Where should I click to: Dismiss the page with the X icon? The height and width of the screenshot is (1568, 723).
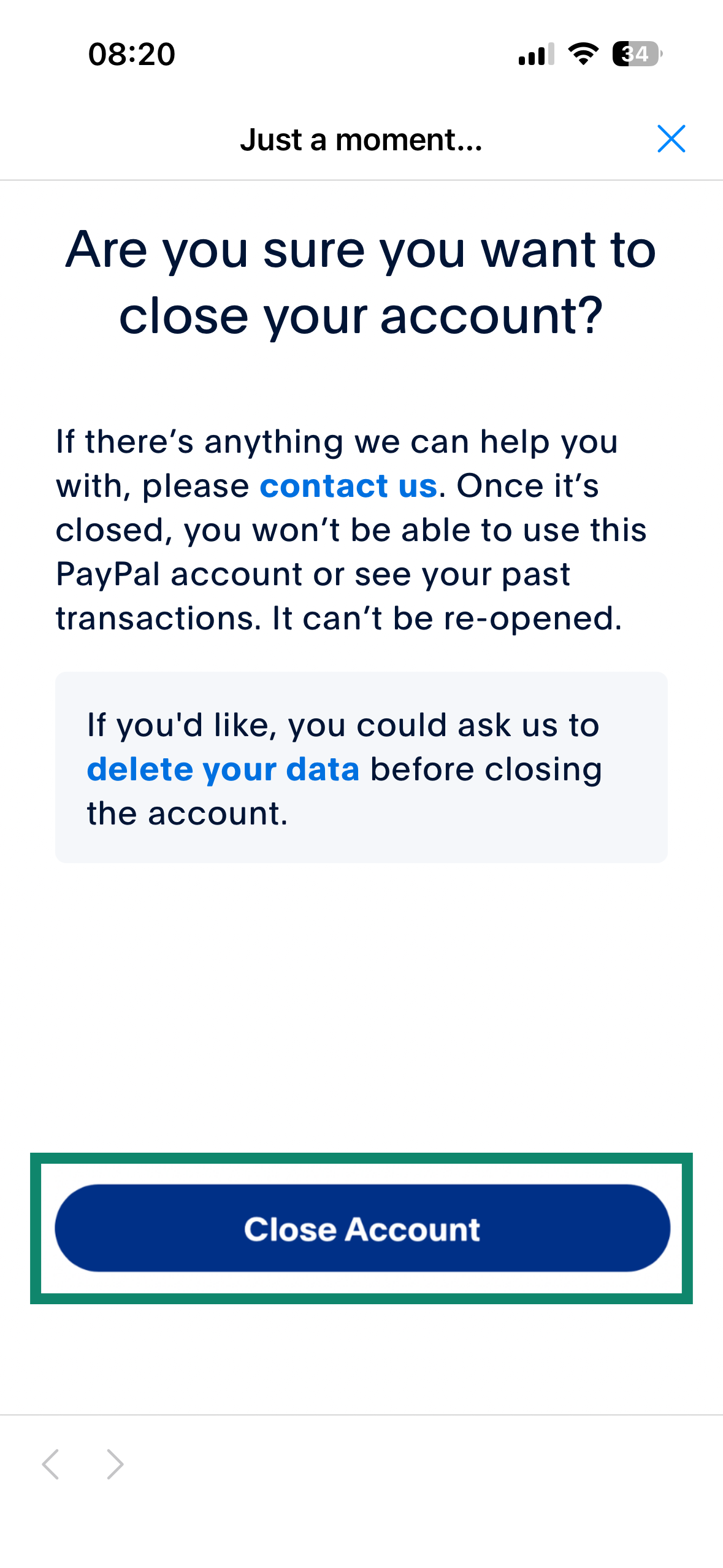pyautogui.click(x=672, y=139)
